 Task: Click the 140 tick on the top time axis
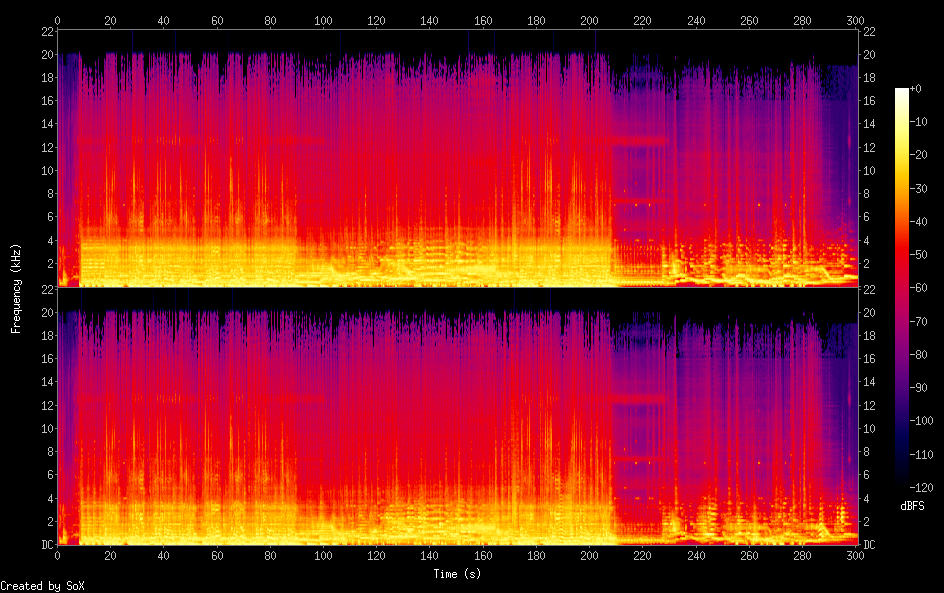[429, 20]
